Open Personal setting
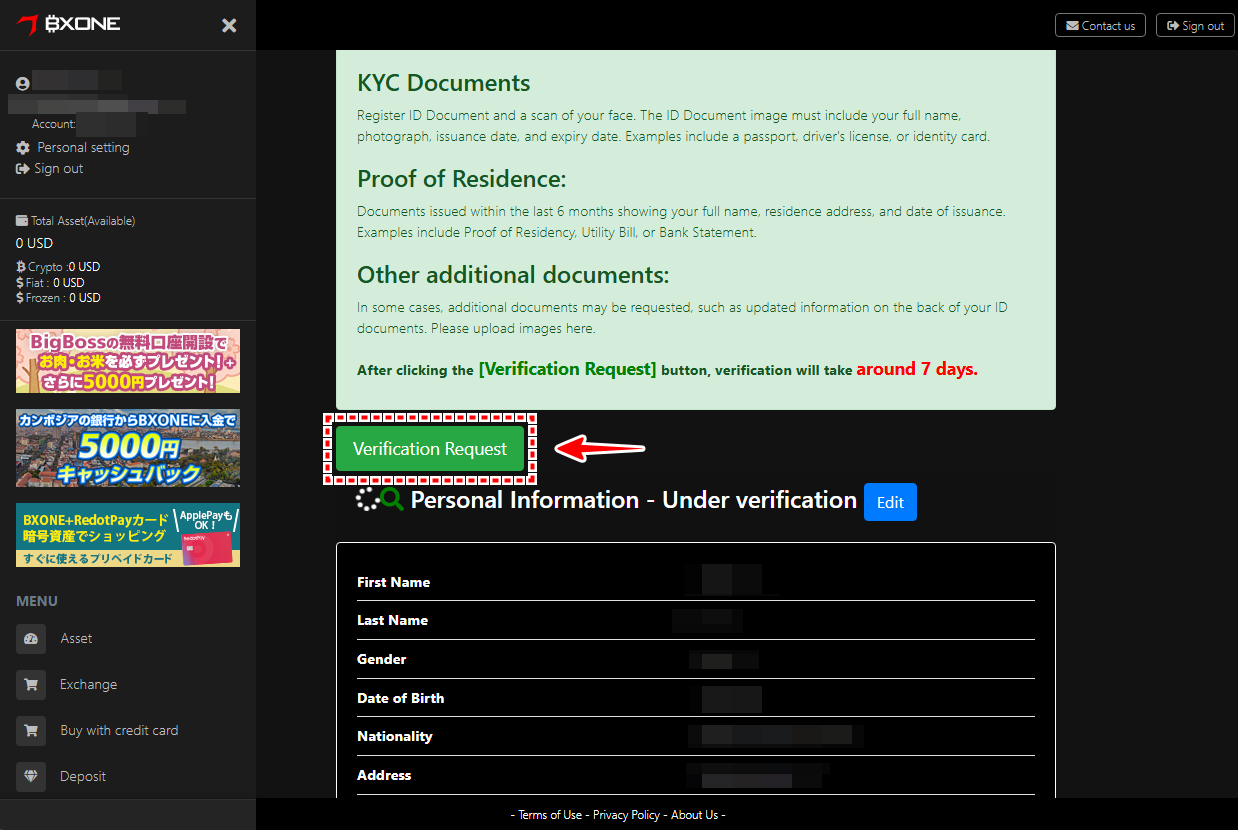 point(83,147)
